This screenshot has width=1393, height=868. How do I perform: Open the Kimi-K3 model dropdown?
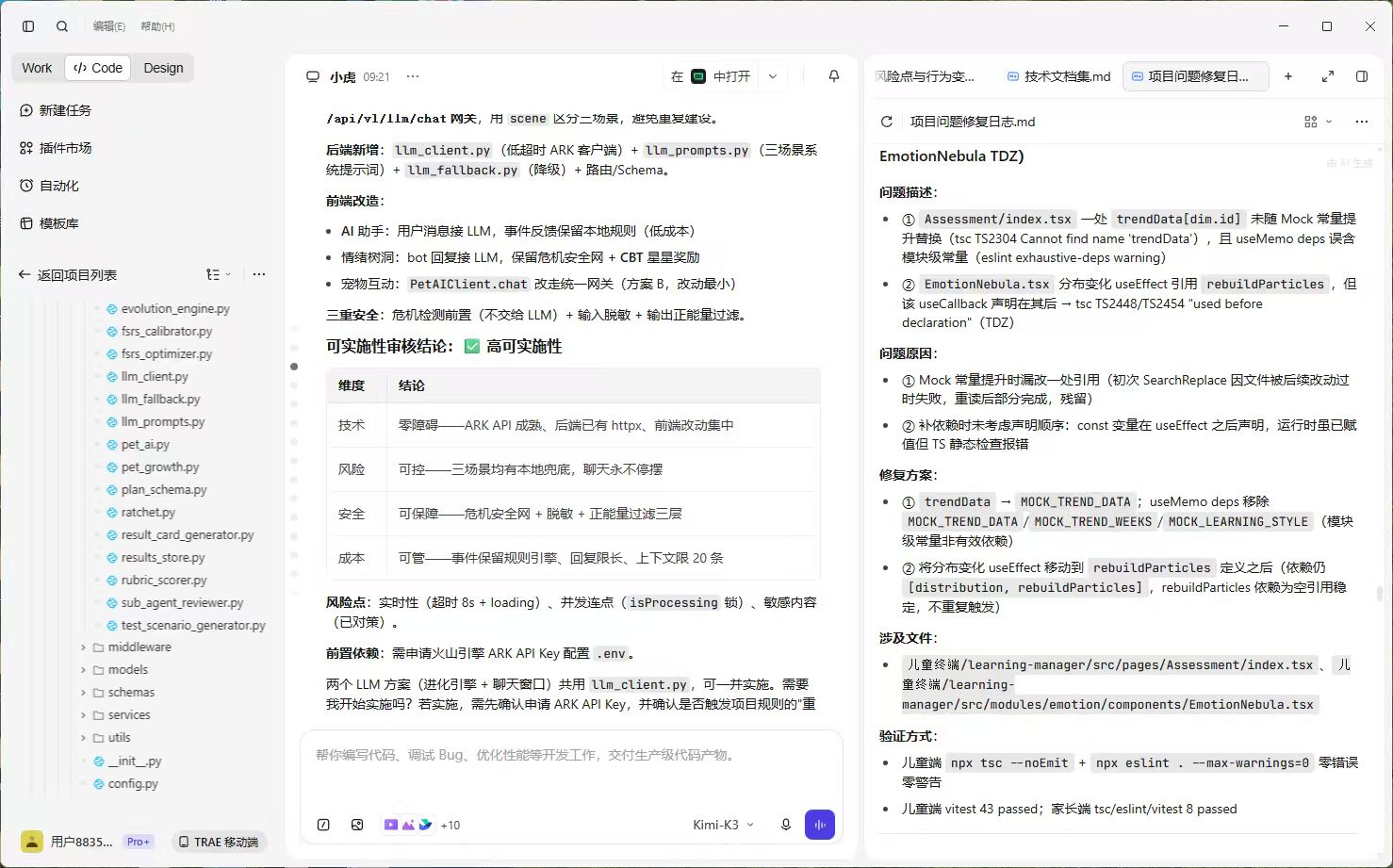(x=723, y=825)
